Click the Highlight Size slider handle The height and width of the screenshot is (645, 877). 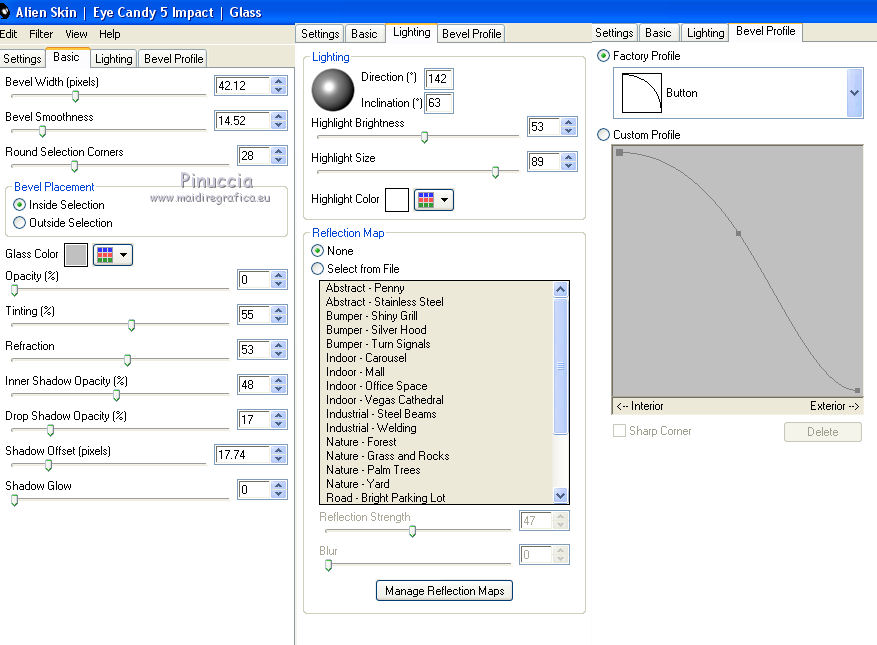pyautogui.click(x=496, y=172)
